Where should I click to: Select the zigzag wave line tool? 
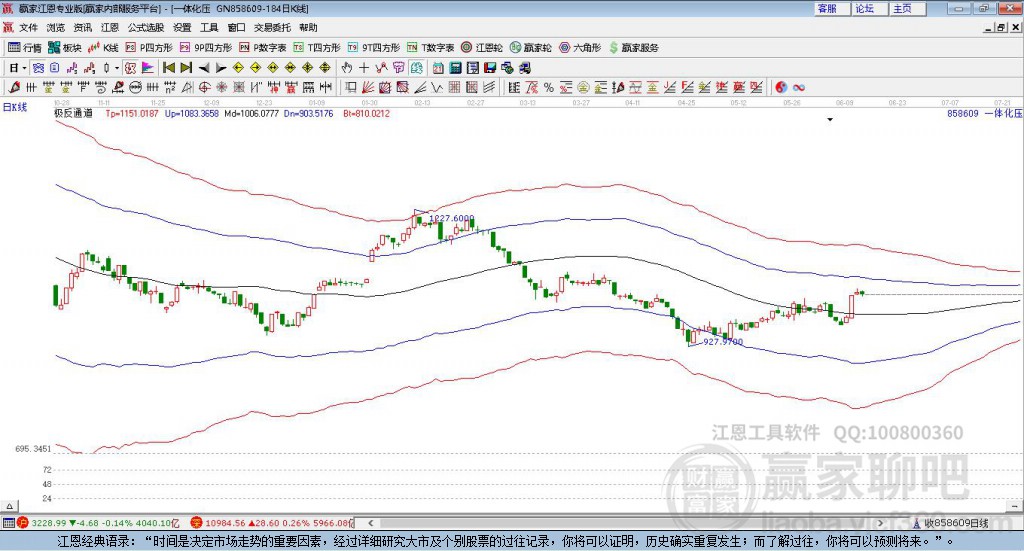click(x=437, y=87)
